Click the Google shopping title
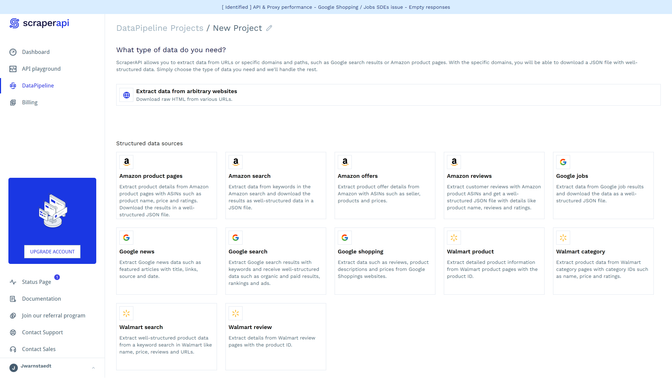 pyautogui.click(x=360, y=252)
